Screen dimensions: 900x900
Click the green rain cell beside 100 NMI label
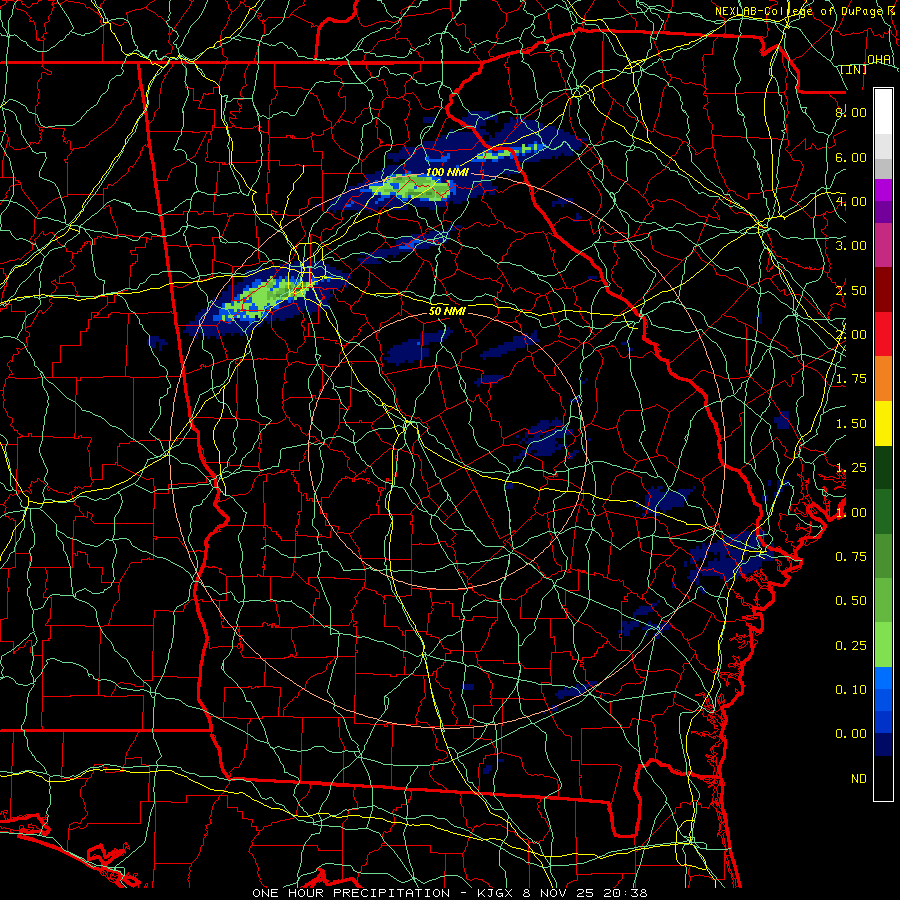click(410, 188)
